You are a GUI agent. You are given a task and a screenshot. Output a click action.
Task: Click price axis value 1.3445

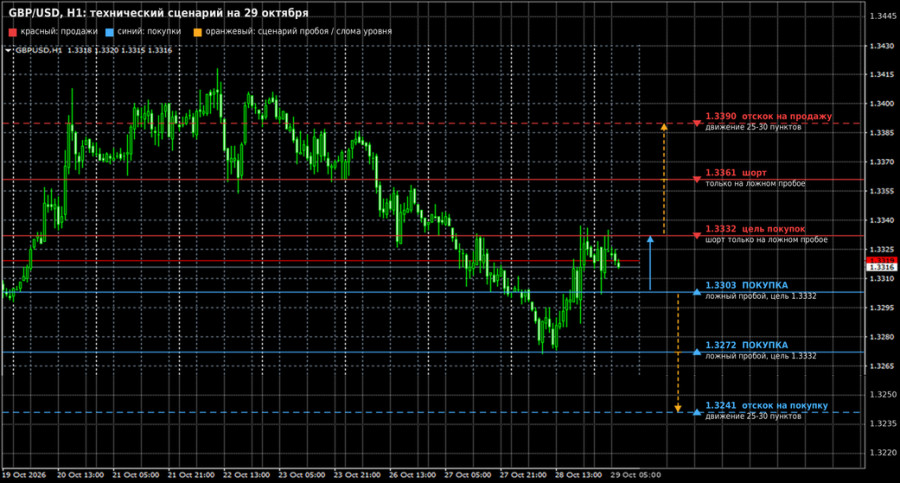882,16
